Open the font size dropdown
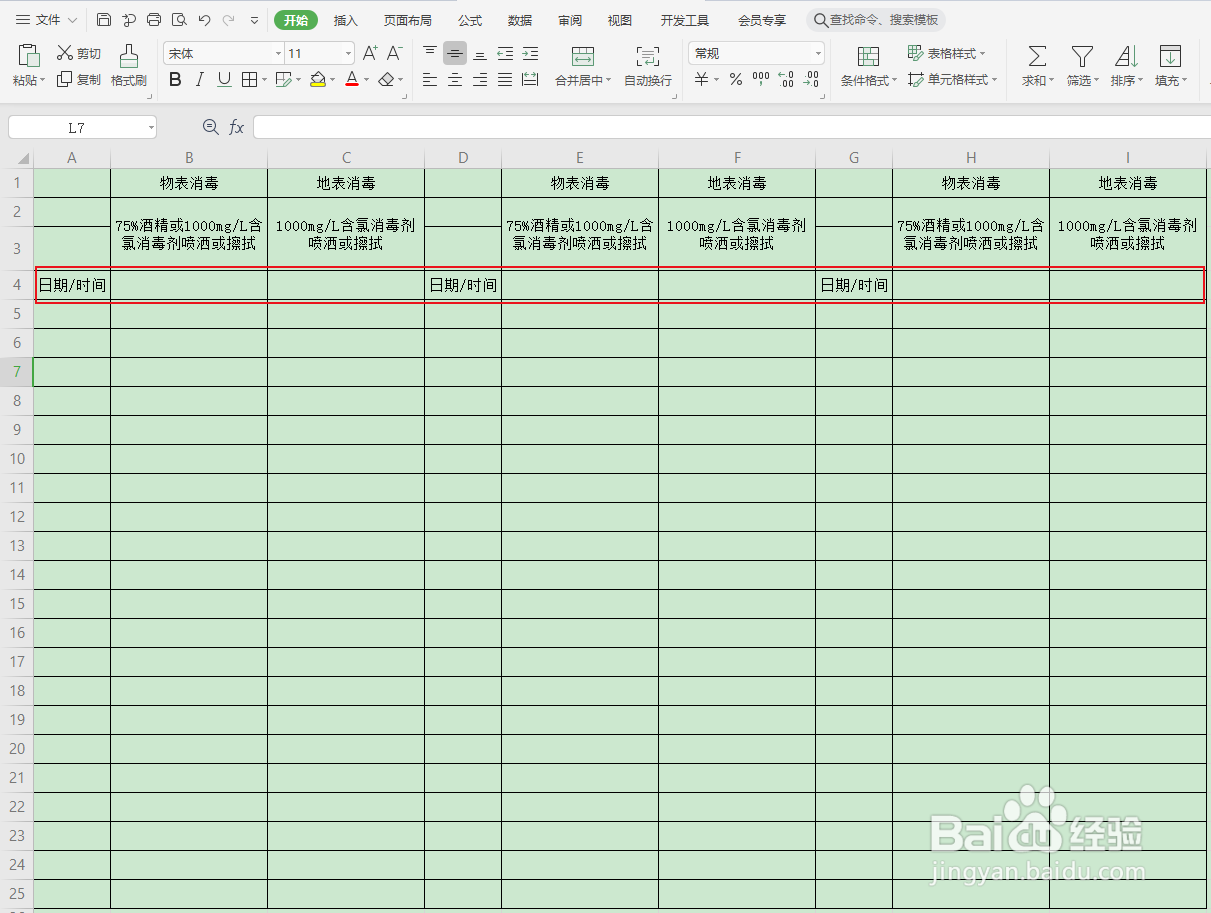 [x=349, y=54]
